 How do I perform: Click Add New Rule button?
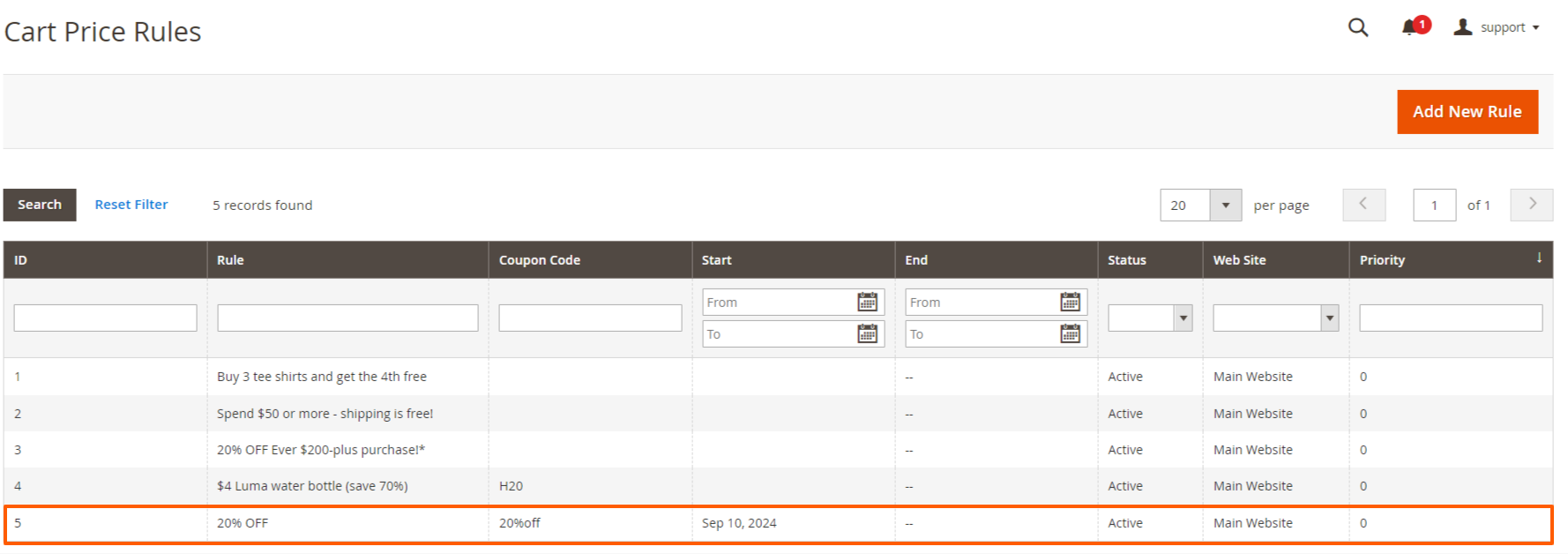tap(1467, 112)
